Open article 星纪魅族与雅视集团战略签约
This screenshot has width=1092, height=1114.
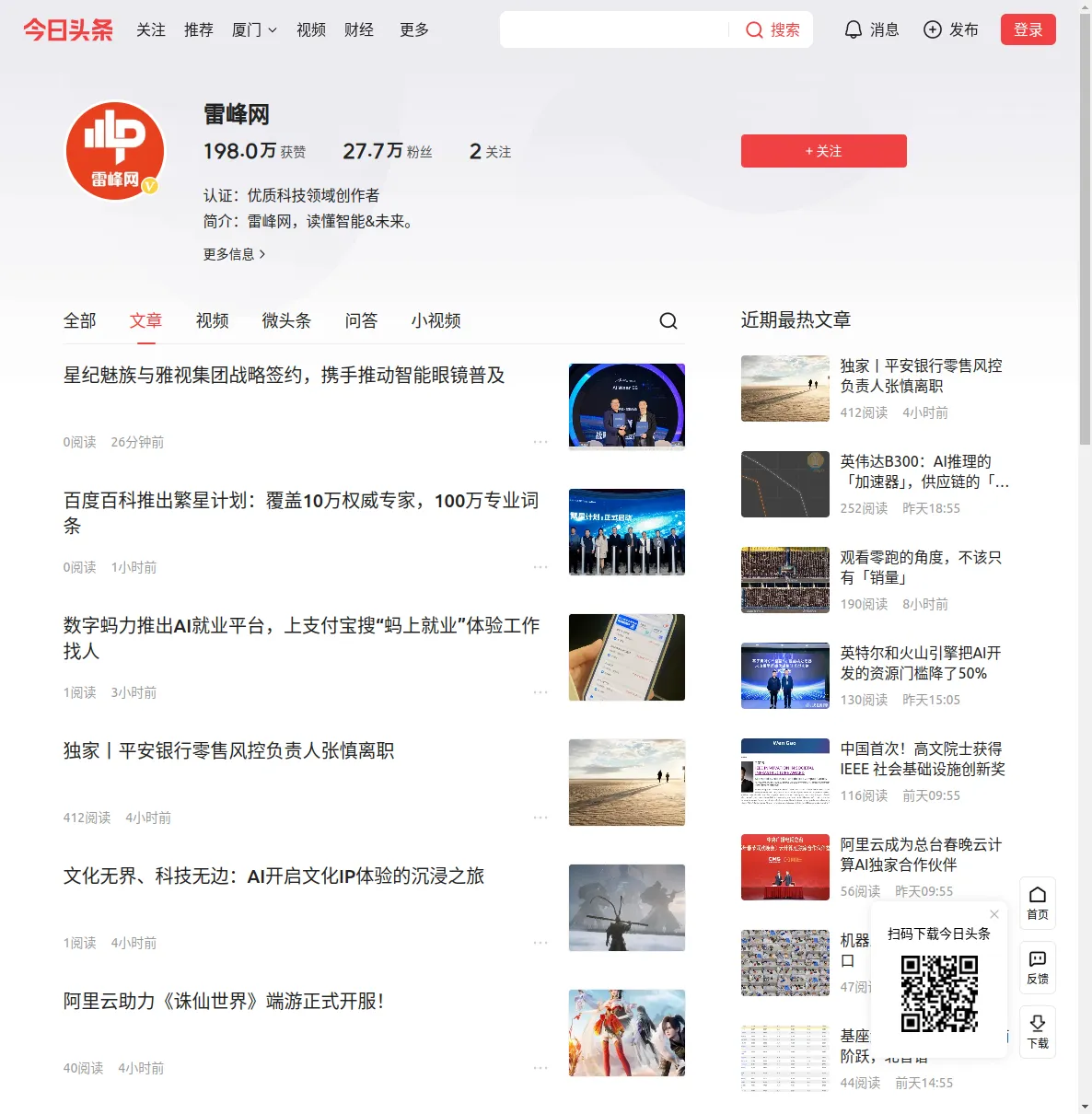[x=285, y=376]
